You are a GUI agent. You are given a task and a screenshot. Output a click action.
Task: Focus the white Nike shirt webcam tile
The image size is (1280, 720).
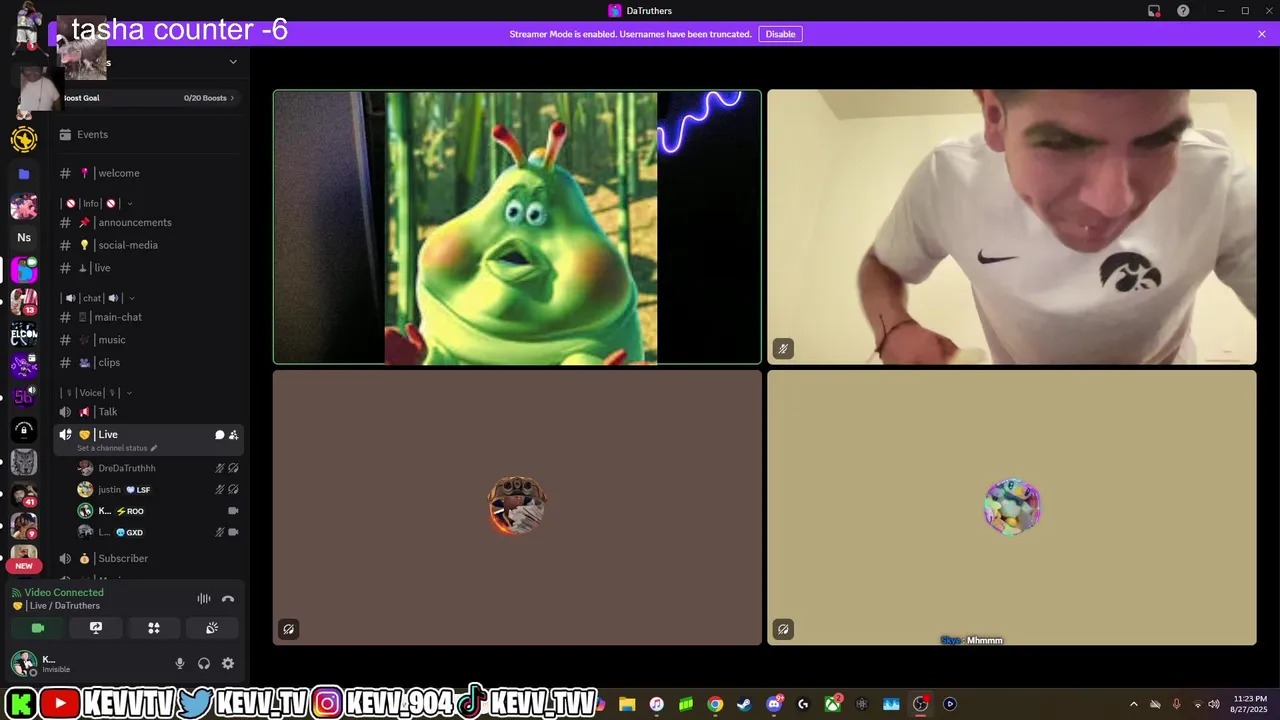(x=1012, y=227)
